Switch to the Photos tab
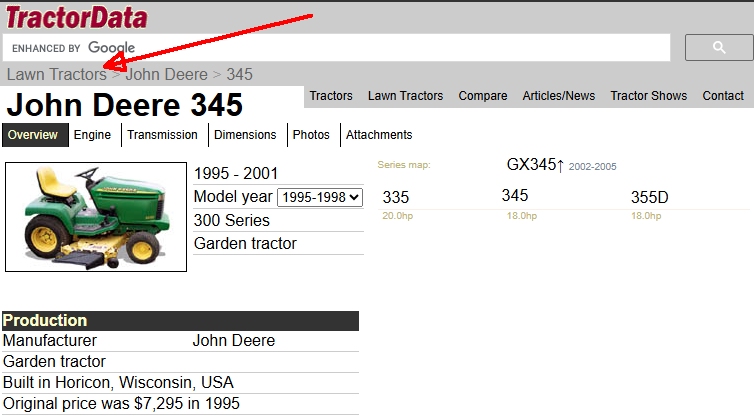 click(311, 135)
